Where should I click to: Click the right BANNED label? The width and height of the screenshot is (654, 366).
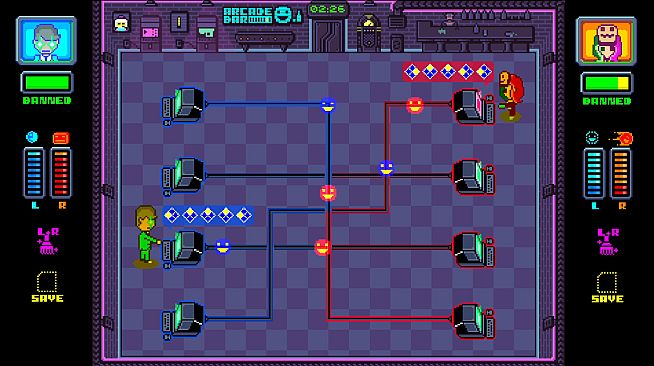607,101
